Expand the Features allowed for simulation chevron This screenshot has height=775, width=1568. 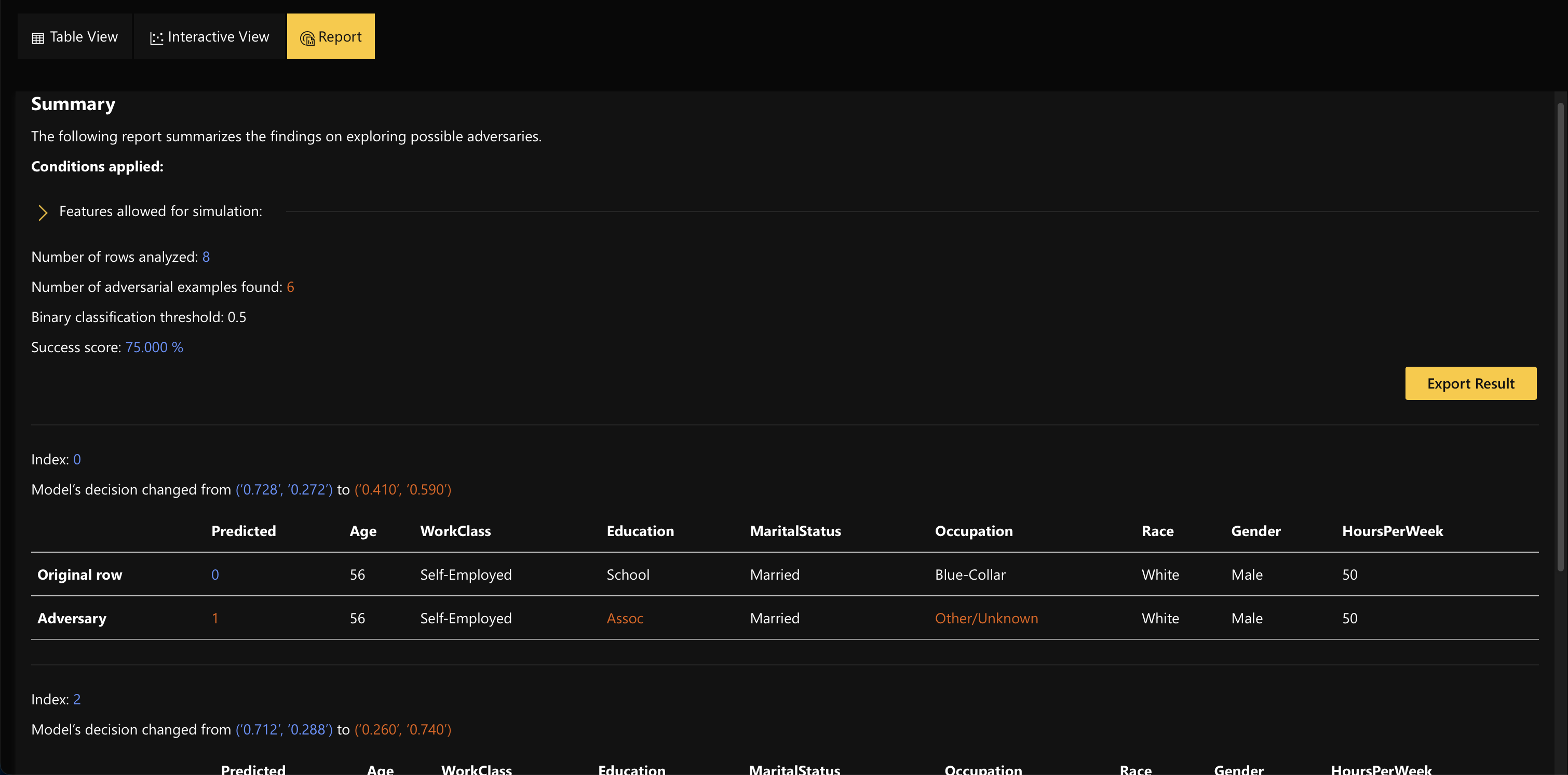pos(43,212)
